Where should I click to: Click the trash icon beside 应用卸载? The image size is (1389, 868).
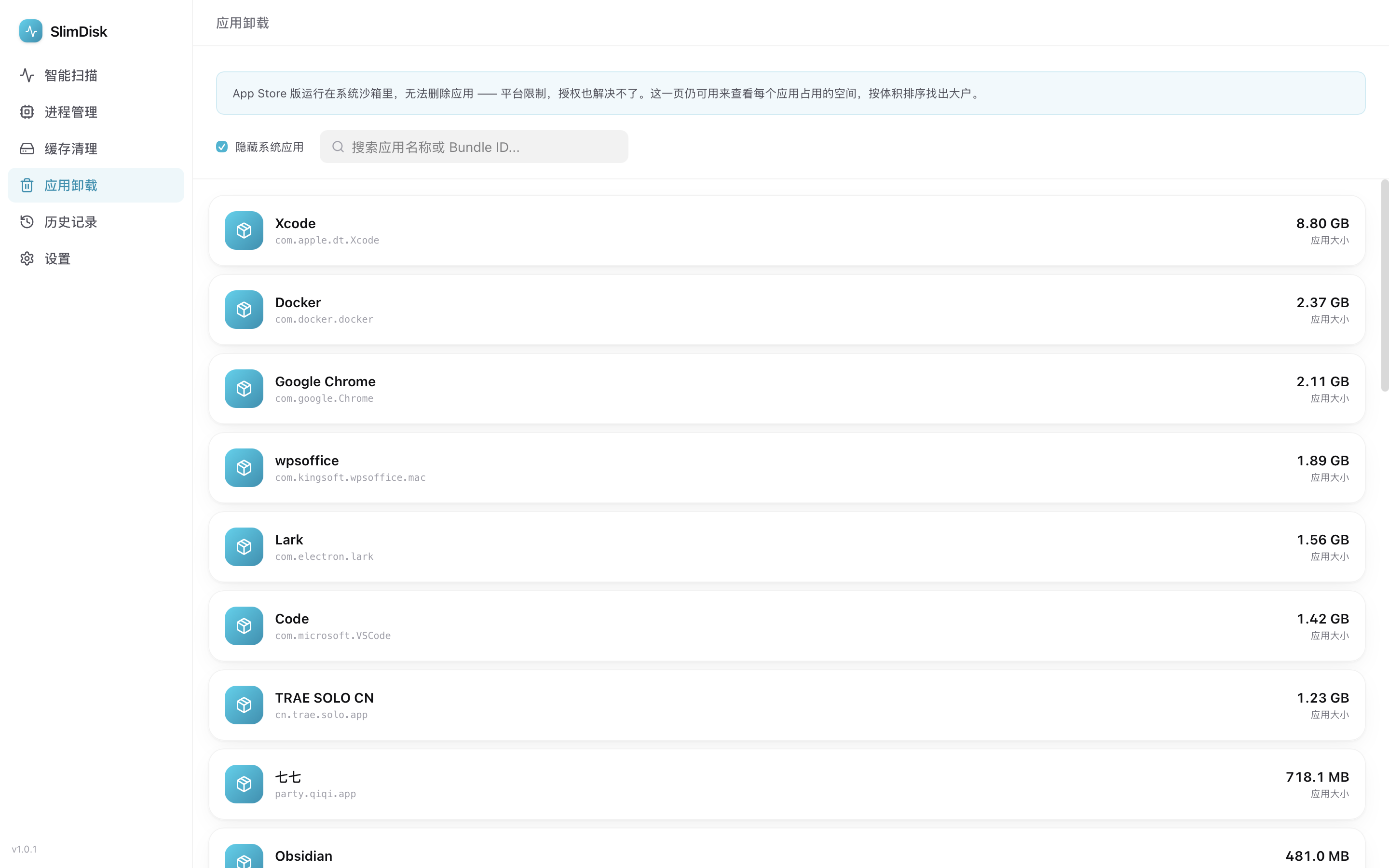27,186
